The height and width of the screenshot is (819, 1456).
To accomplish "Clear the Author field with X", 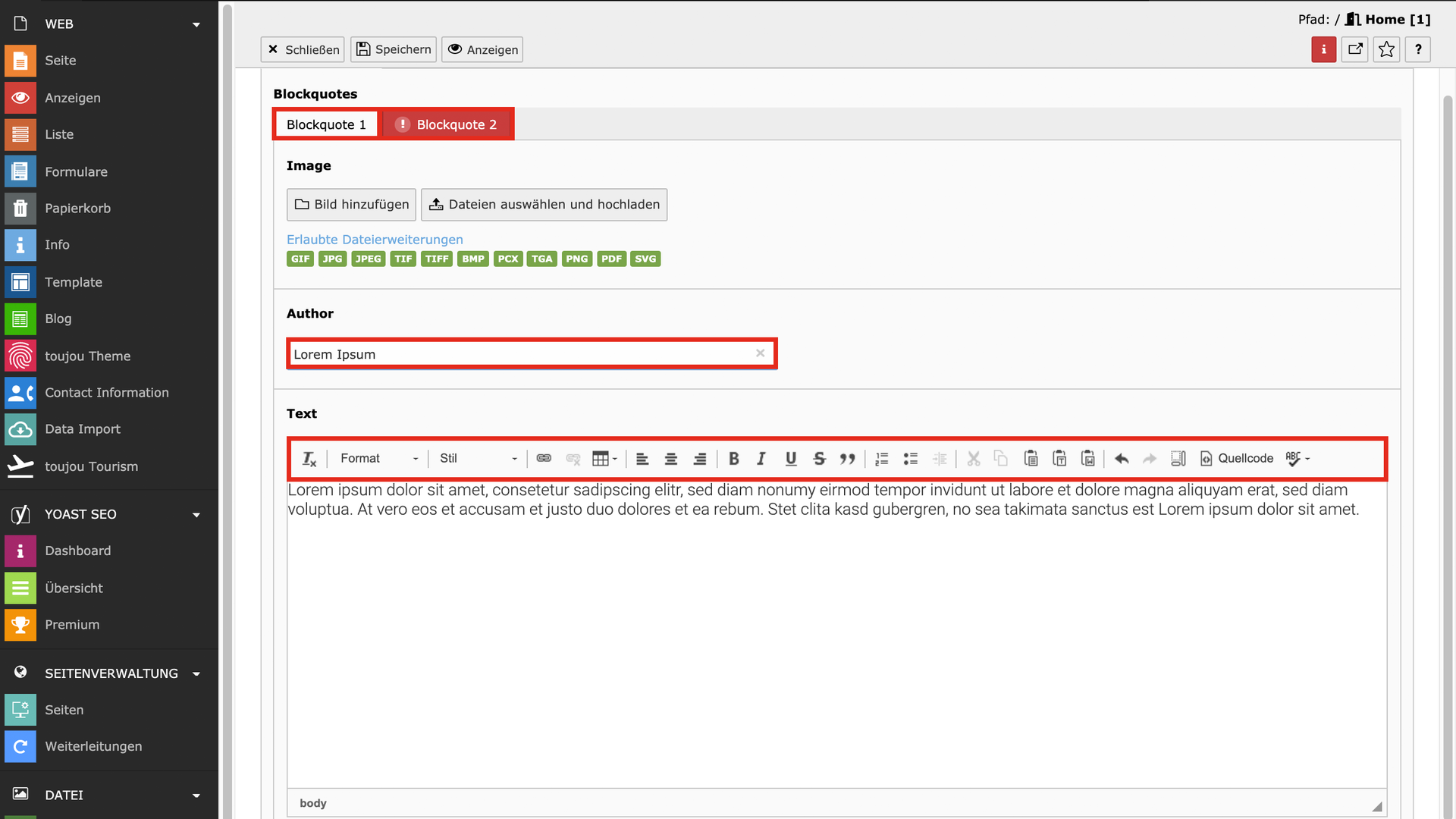I will 760,353.
